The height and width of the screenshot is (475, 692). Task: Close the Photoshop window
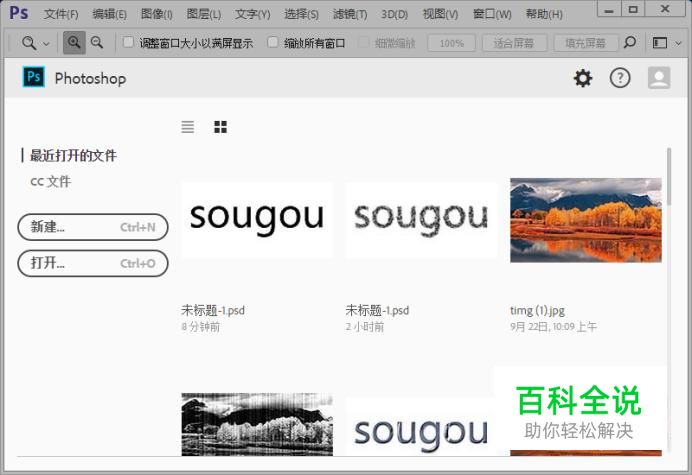(x=665, y=9)
